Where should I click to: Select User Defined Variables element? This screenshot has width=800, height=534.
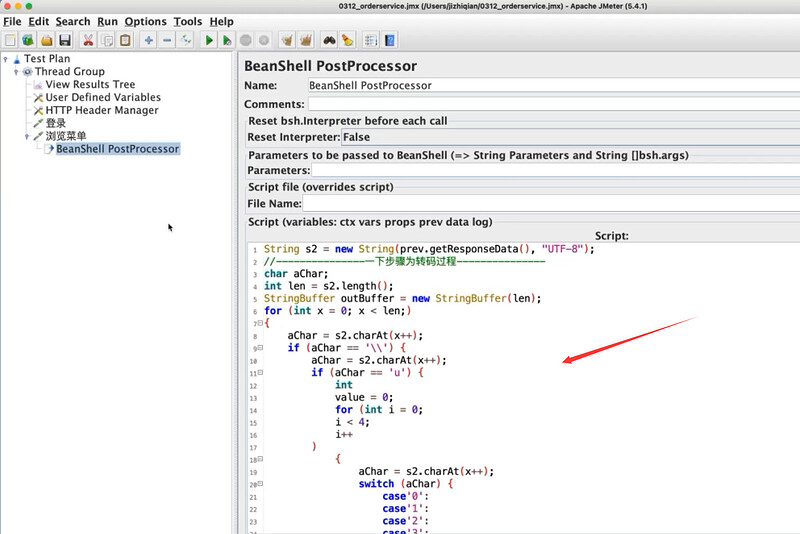point(103,97)
